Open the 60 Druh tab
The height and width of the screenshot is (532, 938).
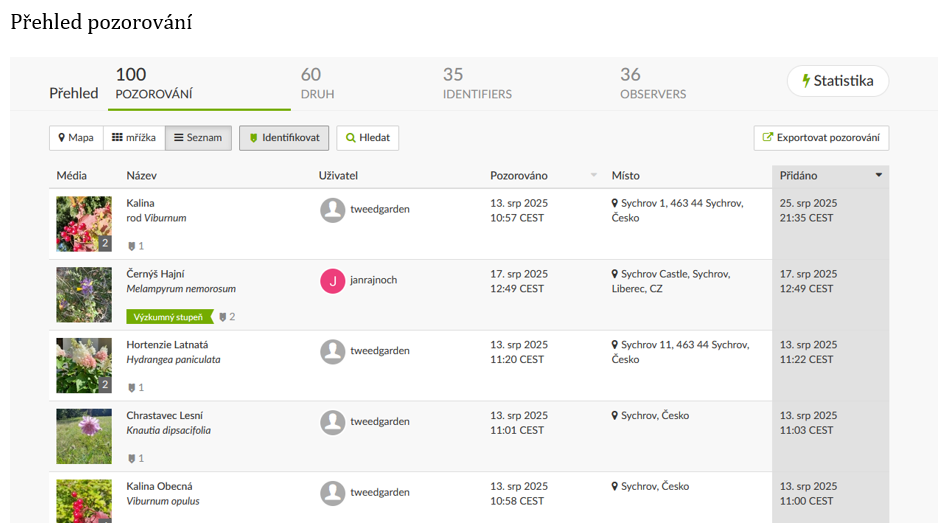click(317, 84)
